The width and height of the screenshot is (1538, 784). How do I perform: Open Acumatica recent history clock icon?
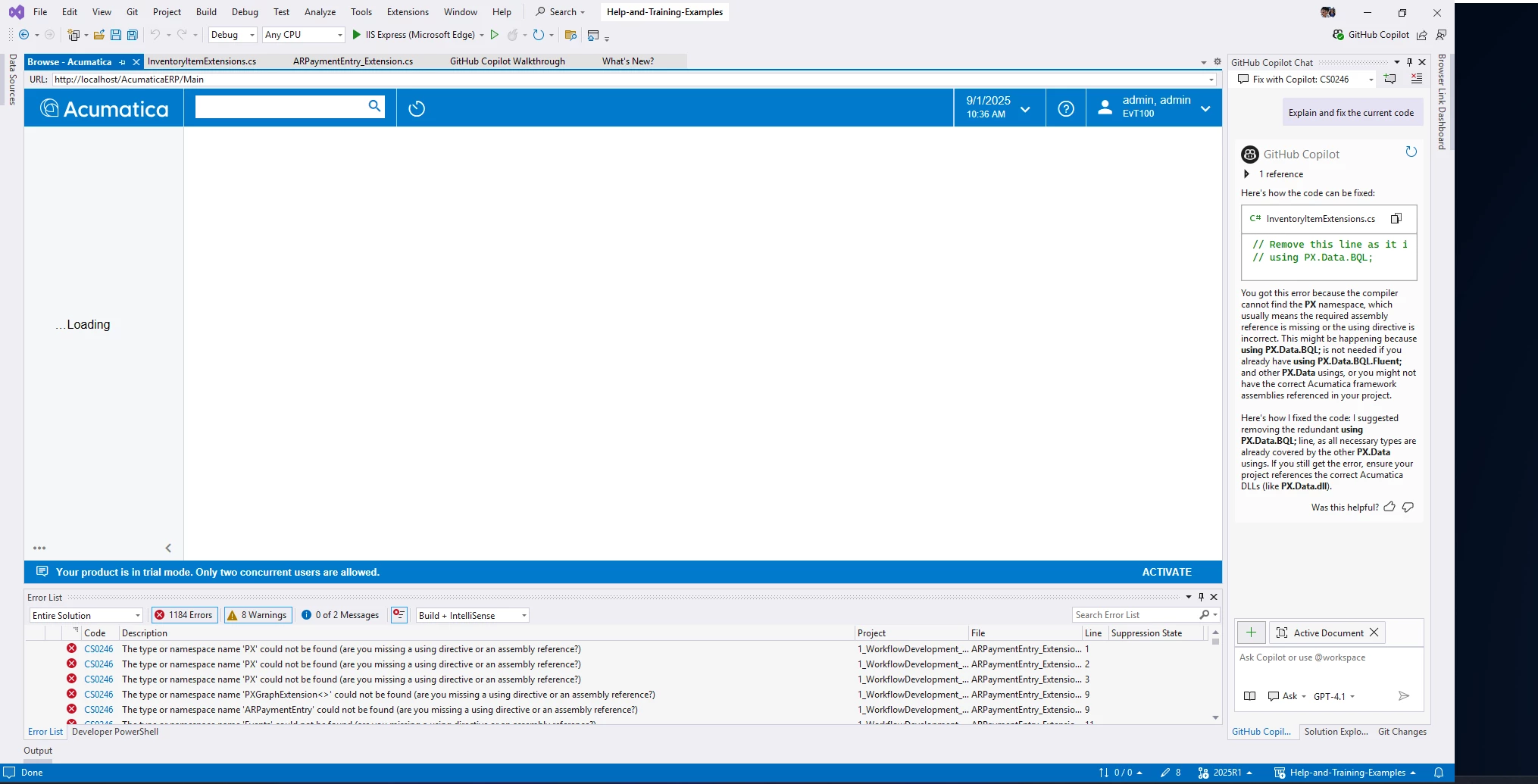tap(417, 109)
